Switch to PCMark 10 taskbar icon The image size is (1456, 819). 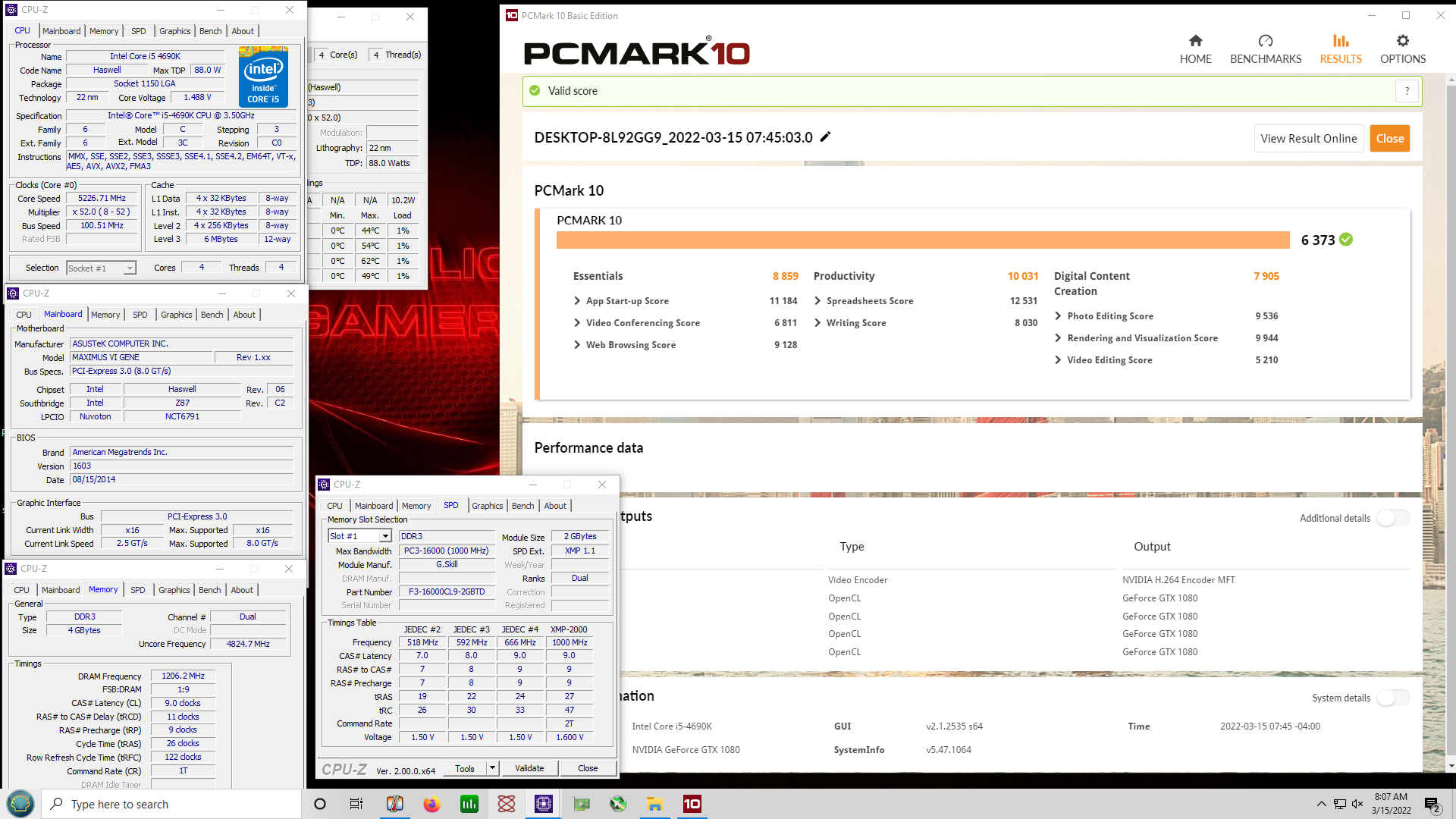pyautogui.click(x=692, y=804)
